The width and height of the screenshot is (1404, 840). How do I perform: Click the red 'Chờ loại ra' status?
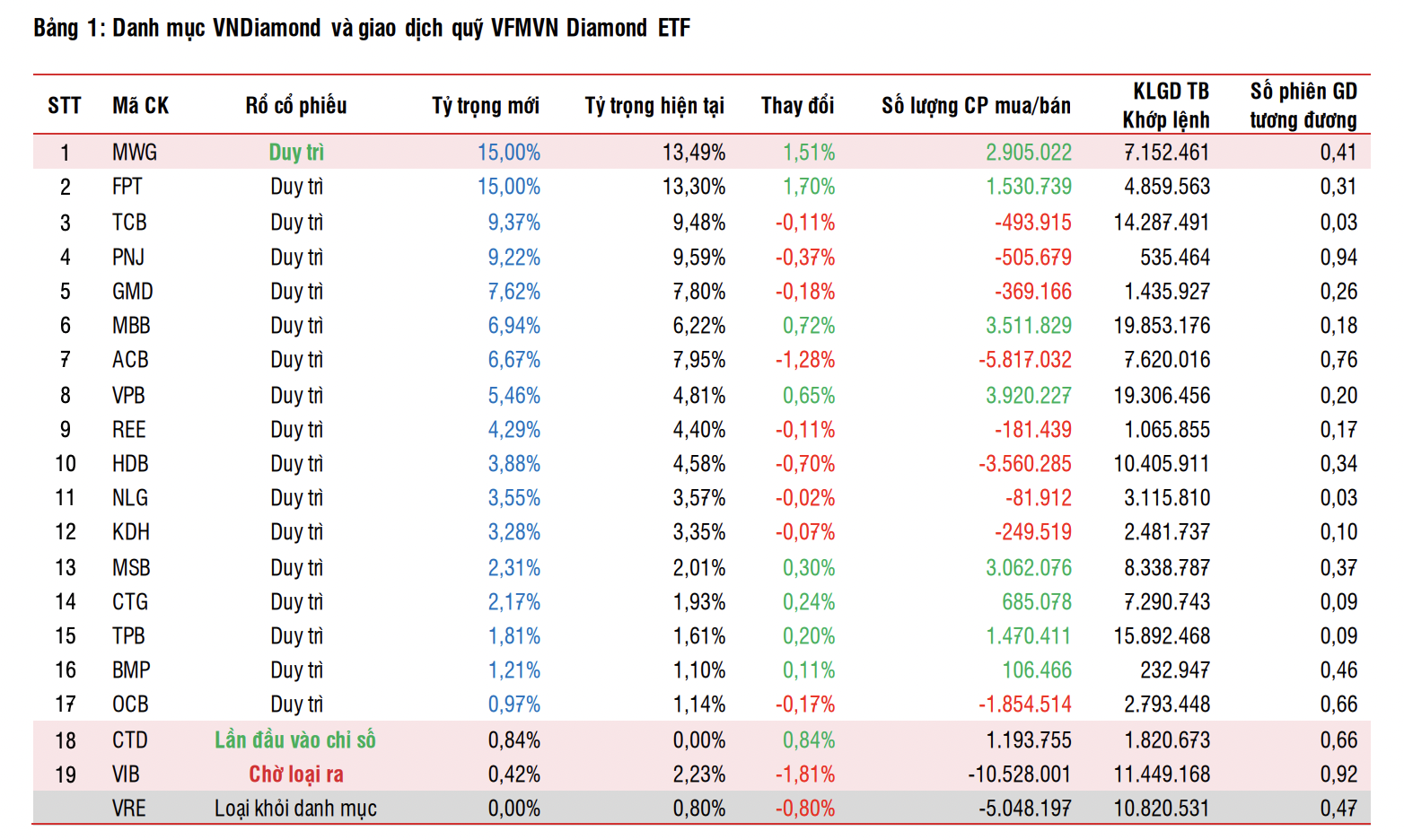[296, 774]
